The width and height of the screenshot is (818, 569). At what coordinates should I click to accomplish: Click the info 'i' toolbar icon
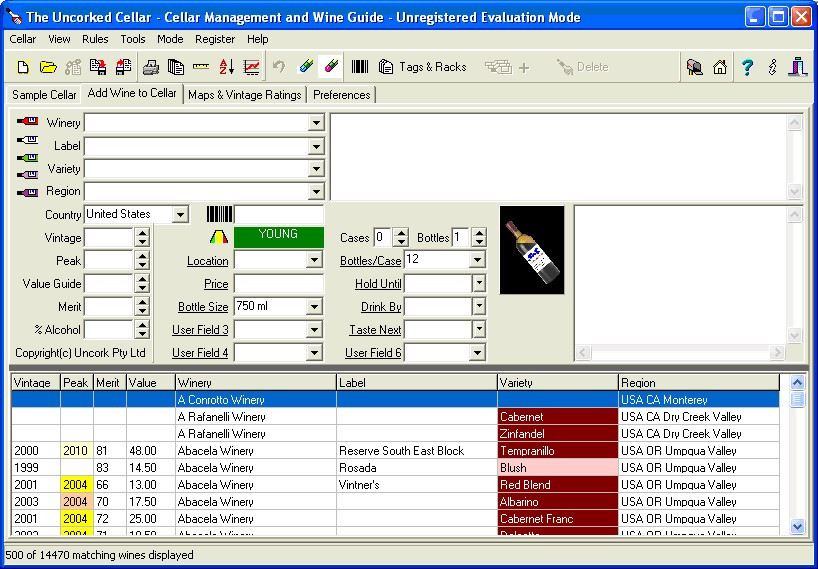(x=773, y=67)
